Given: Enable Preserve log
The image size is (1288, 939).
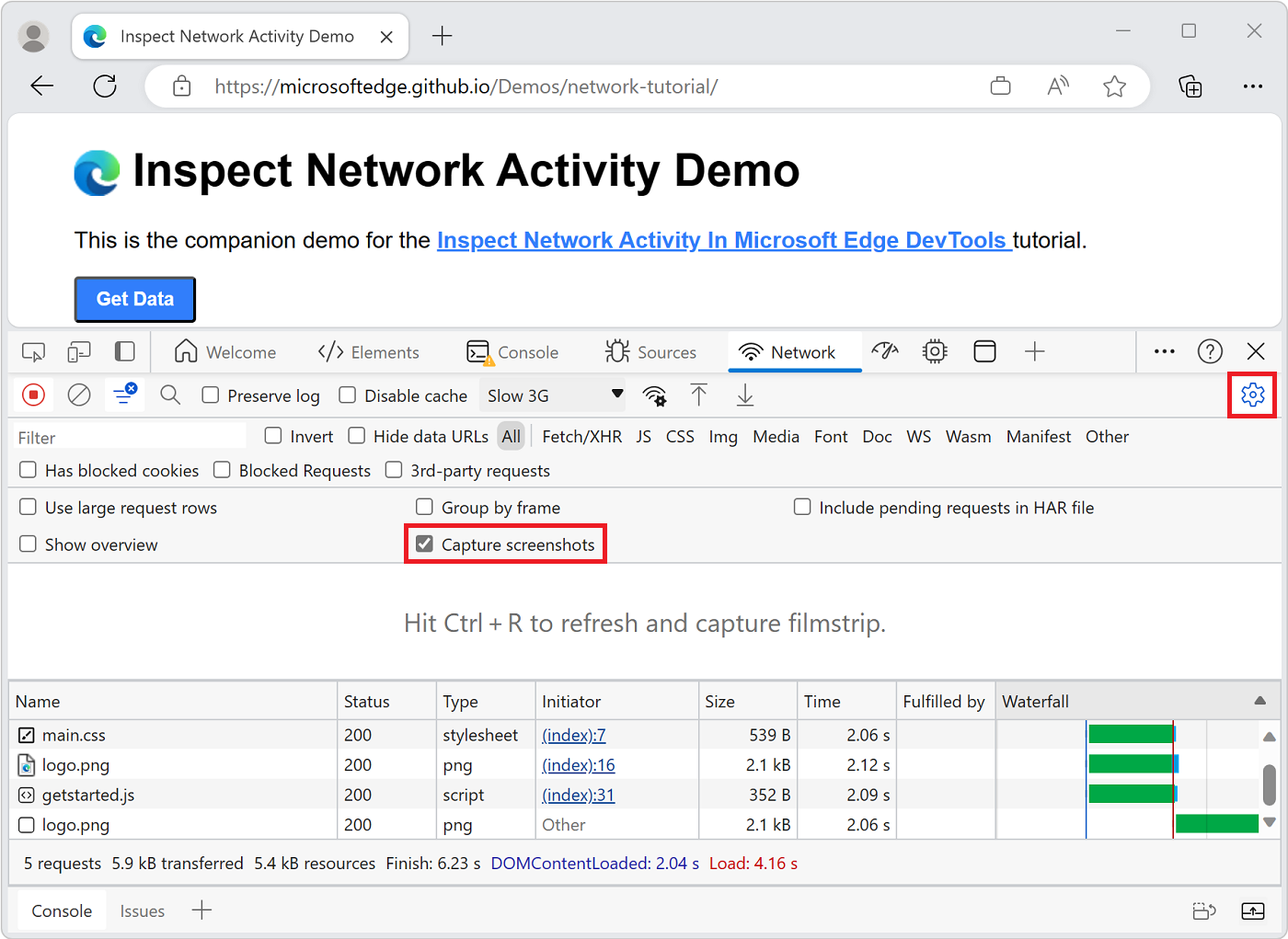Looking at the screenshot, I should click(x=211, y=395).
